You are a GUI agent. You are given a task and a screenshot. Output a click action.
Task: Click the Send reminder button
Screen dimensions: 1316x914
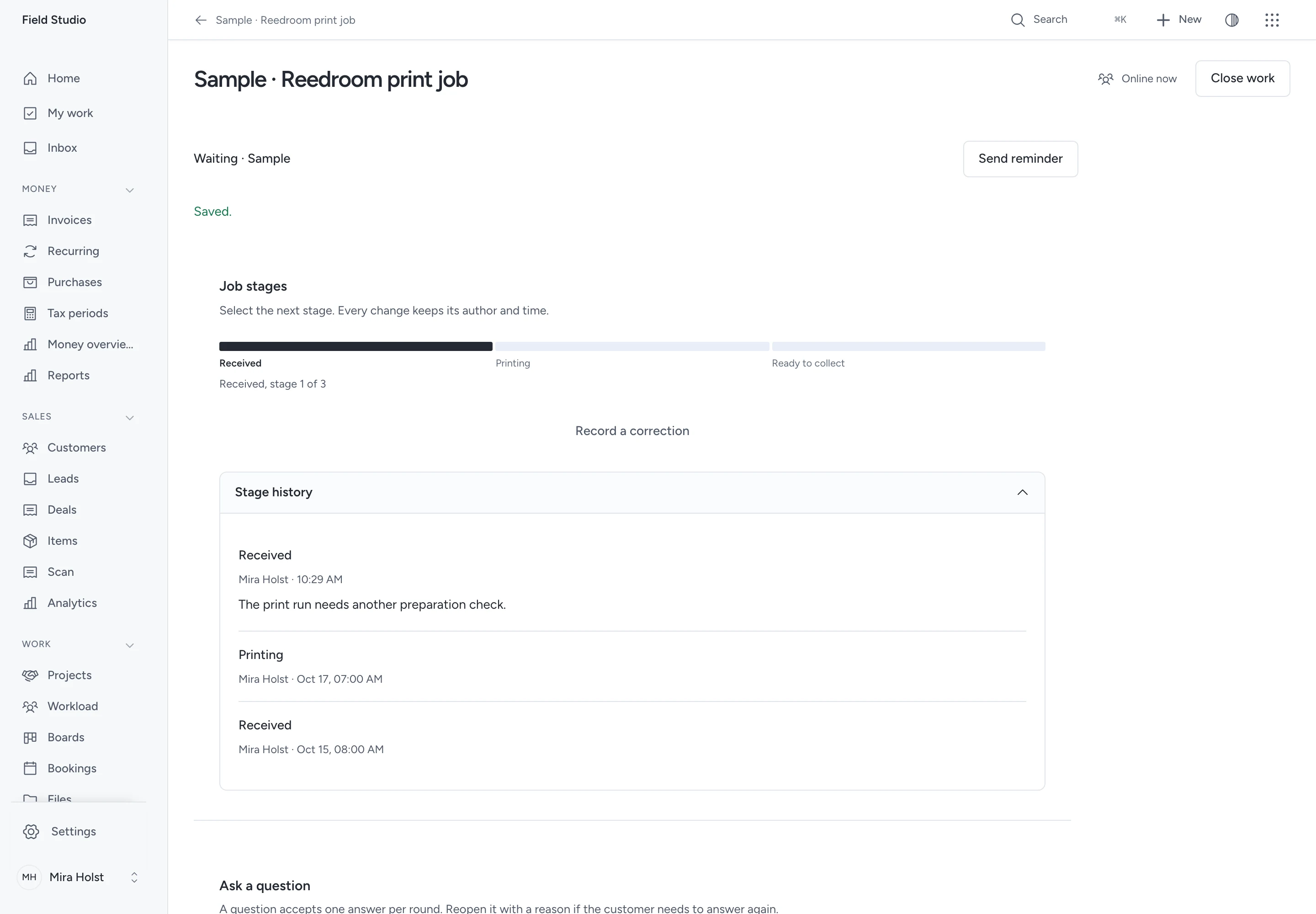1020,159
